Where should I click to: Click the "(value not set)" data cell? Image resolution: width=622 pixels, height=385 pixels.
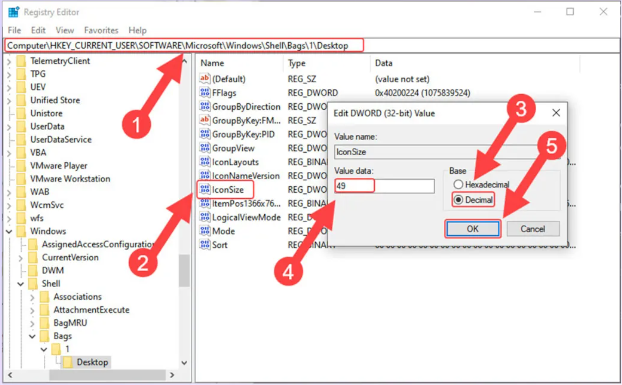[x=402, y=79]
